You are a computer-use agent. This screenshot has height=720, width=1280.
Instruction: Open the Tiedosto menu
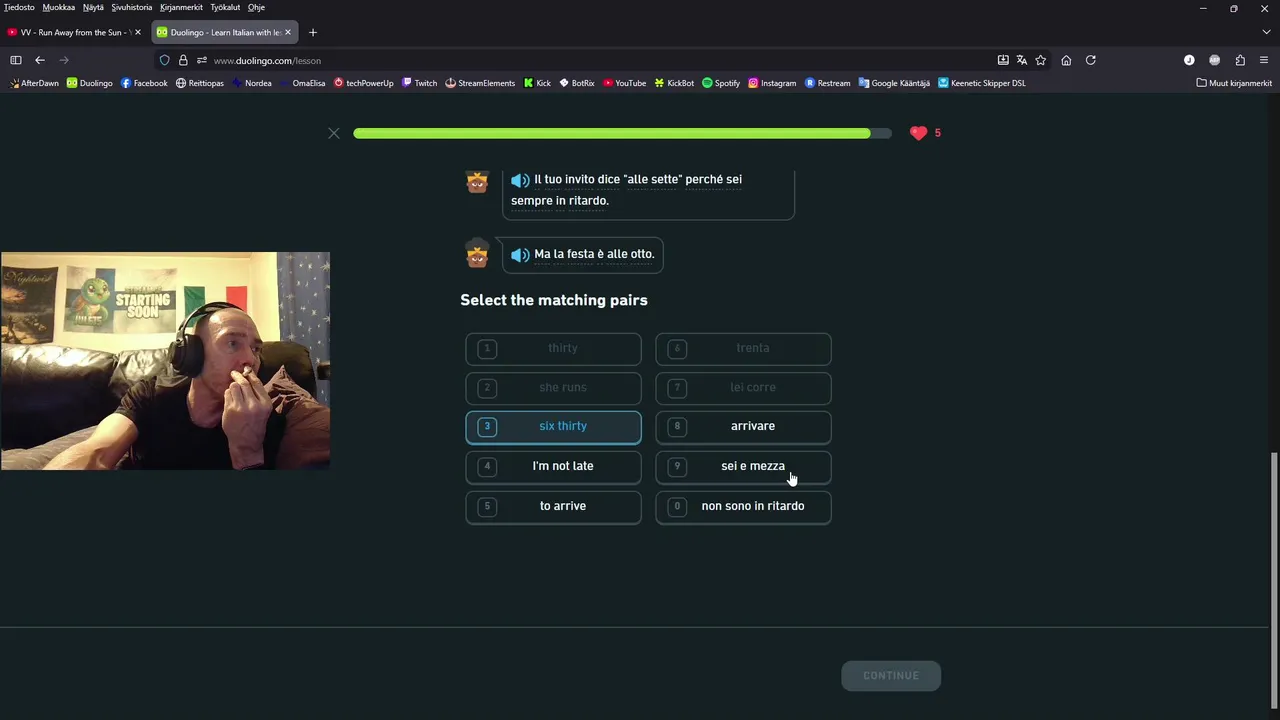pyautogui.click(x=19, y=7)
